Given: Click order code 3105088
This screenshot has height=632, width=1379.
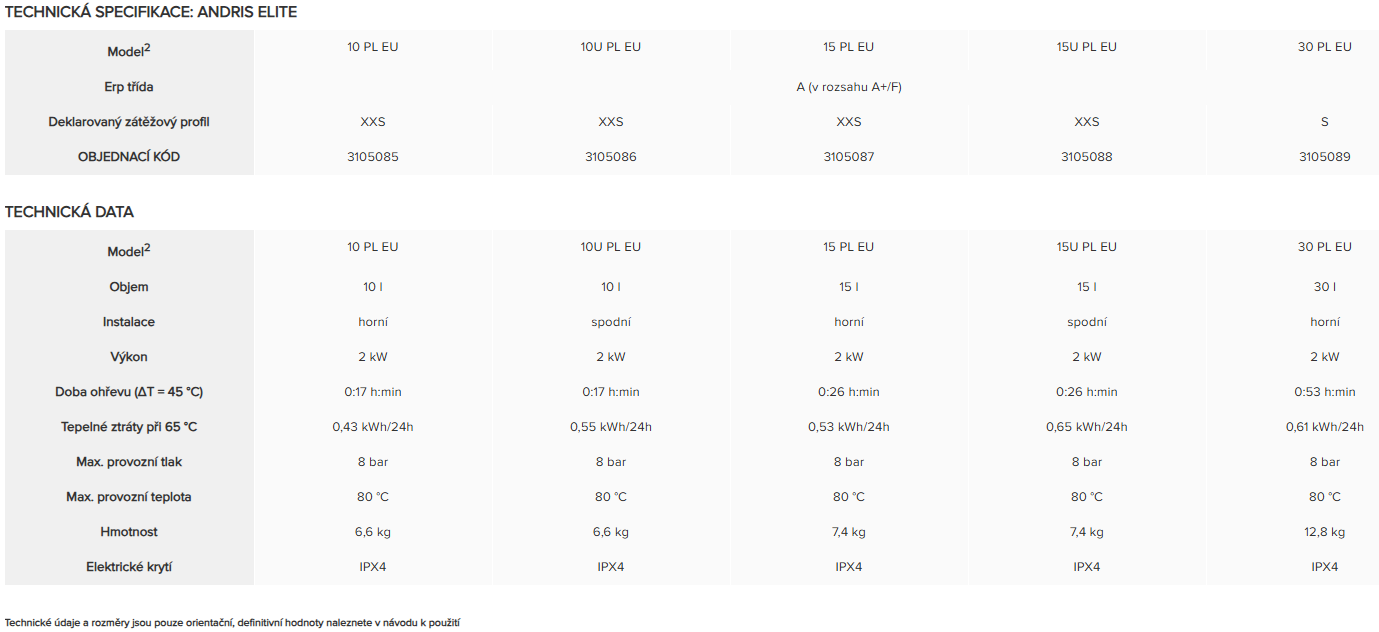Looking at the screenshot, I should click(1086, 157).
